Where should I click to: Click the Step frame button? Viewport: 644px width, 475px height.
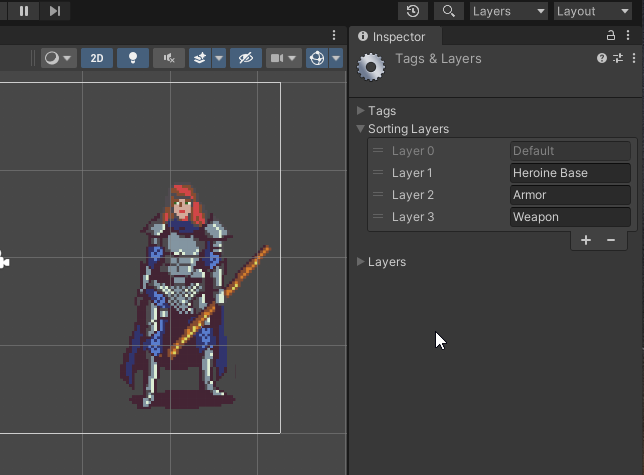coord(55,11)
